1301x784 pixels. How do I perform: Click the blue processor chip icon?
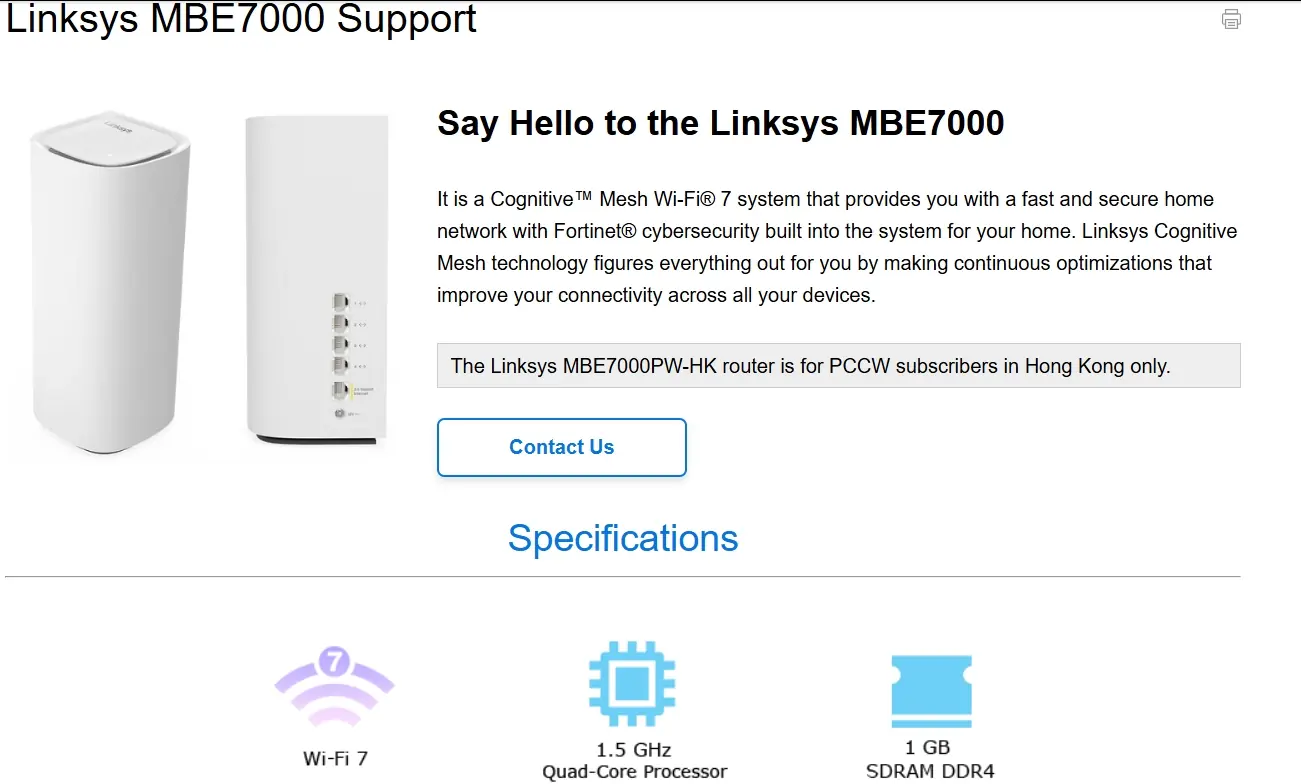click(x=632, y=685)
